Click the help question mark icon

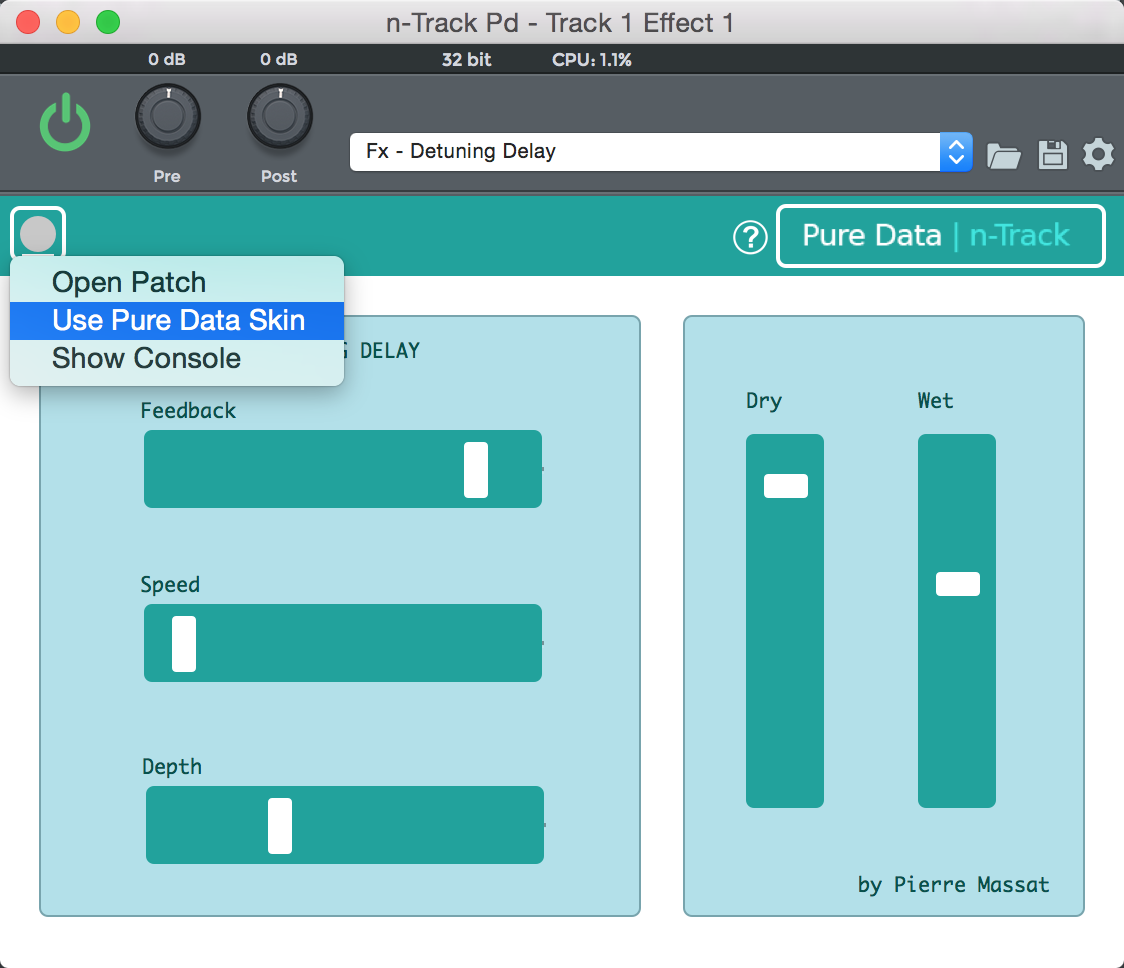(750, 237)
